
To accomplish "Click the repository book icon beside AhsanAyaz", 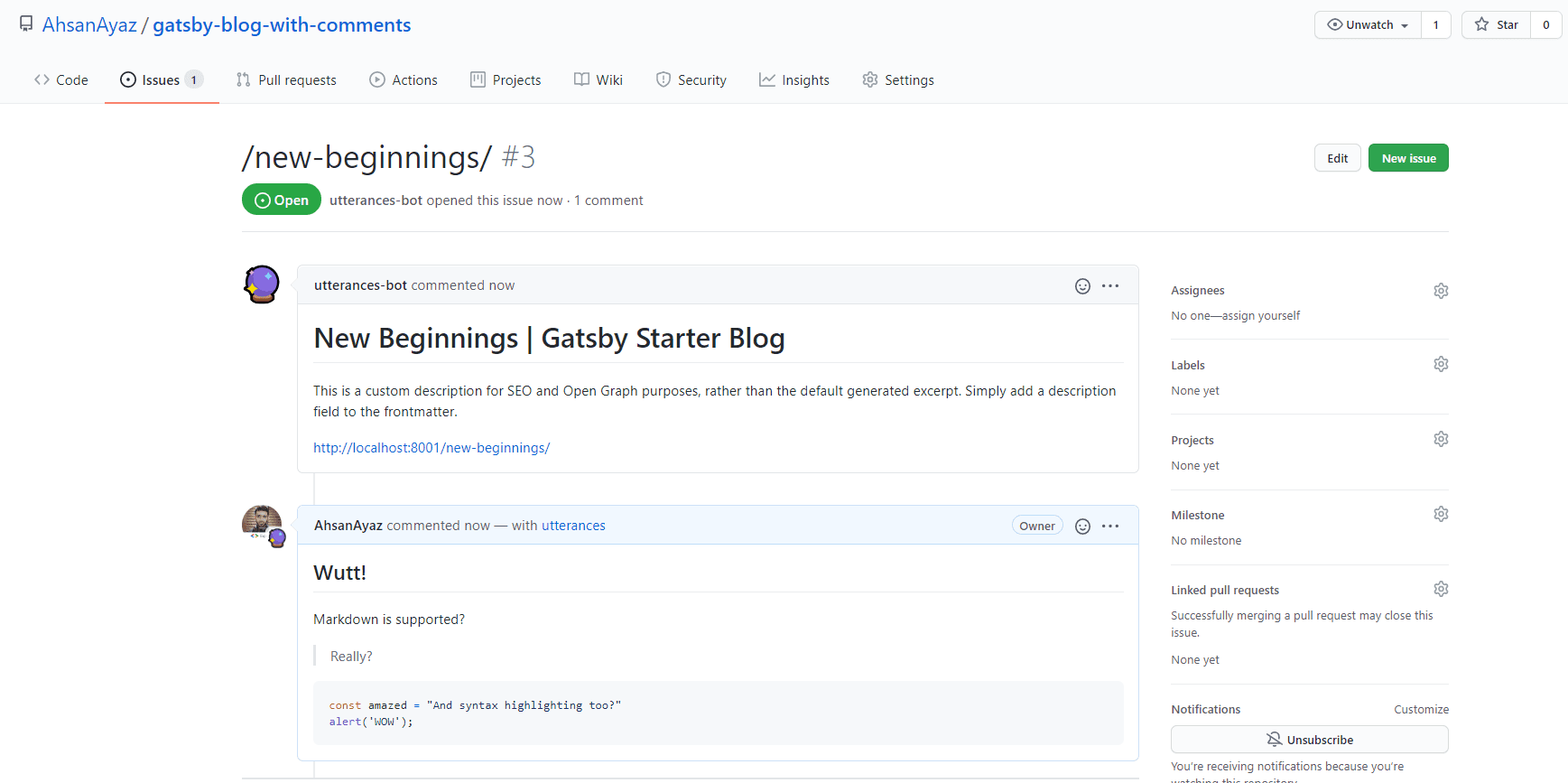I will coord(26,24).
